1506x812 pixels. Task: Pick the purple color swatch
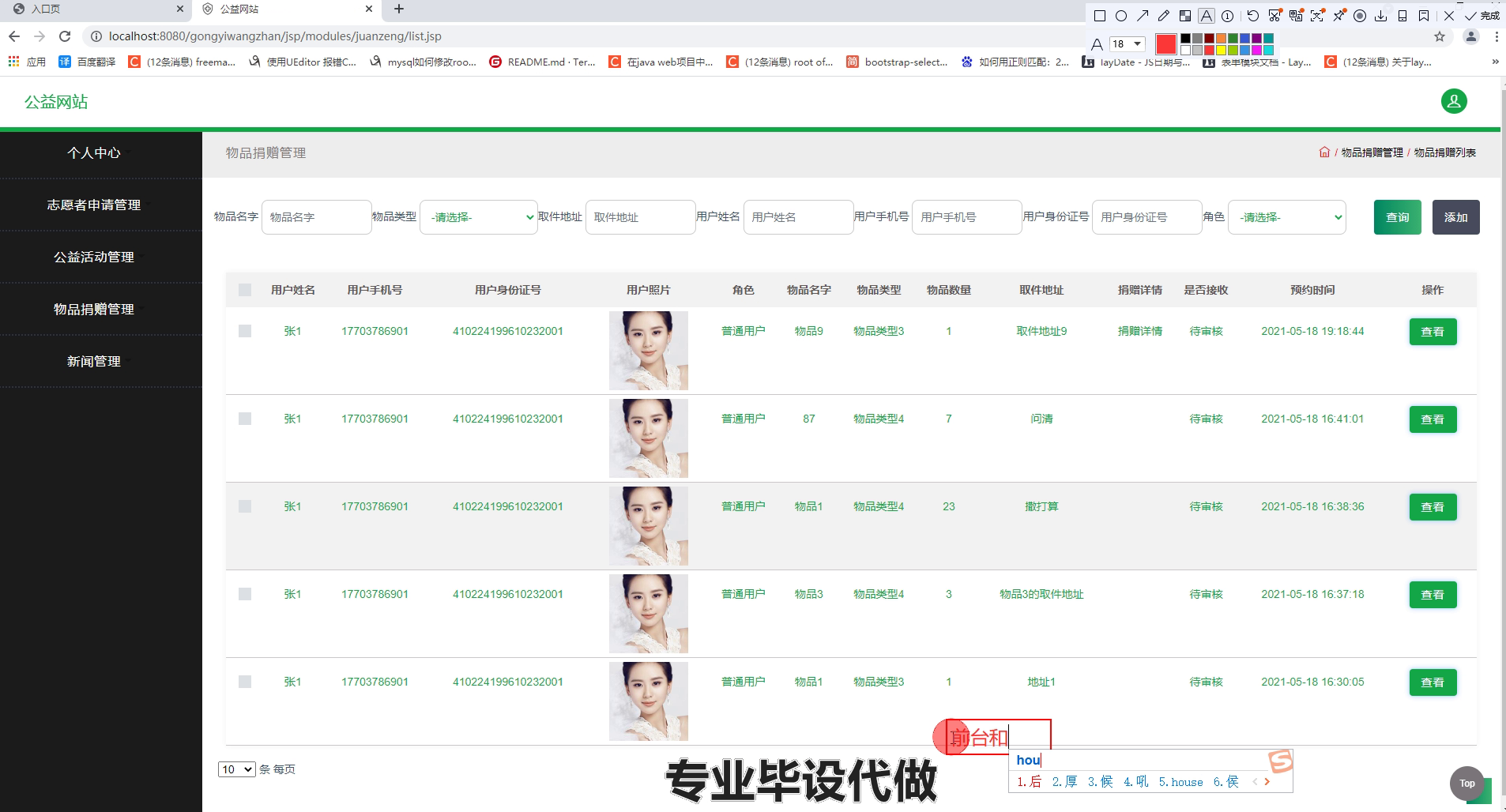[1256, 38]
